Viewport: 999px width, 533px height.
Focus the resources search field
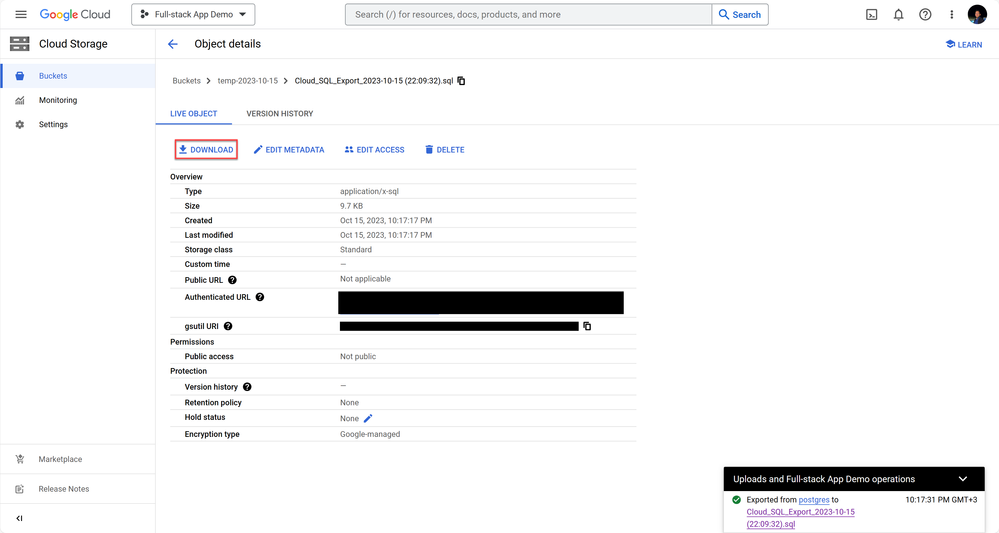[x=528, y=14]
